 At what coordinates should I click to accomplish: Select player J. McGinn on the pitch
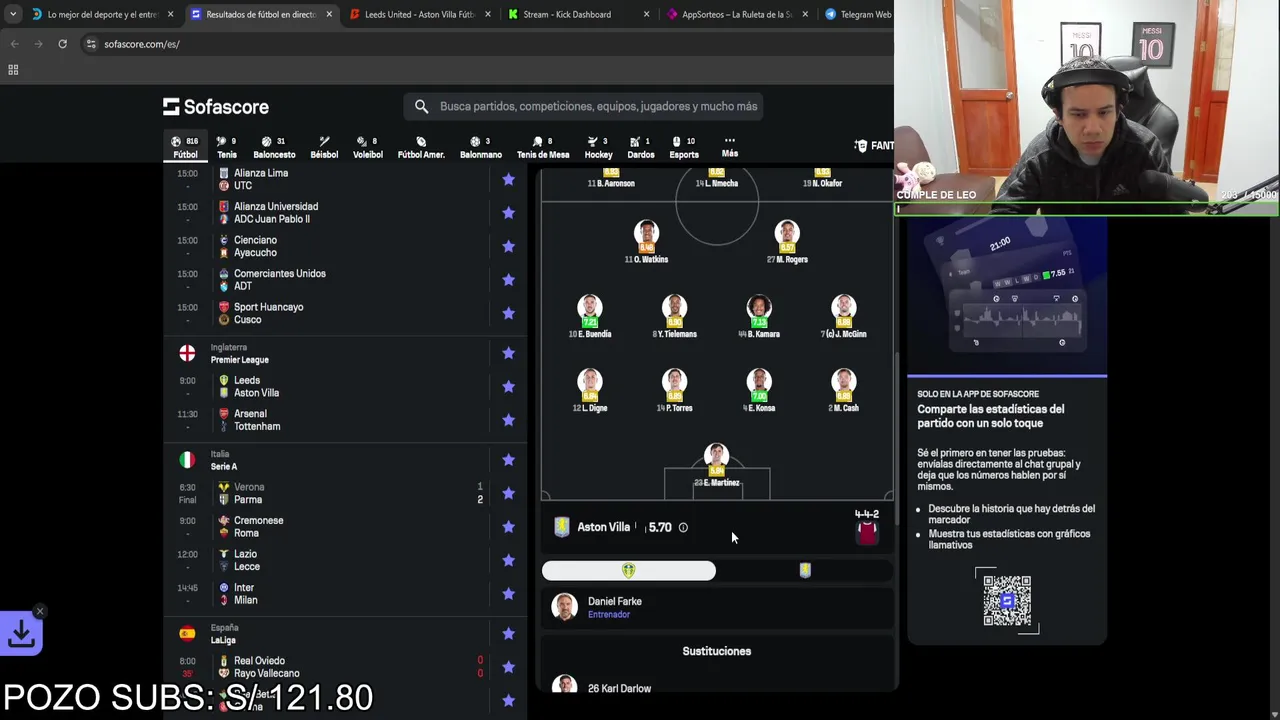coord(844,316)
